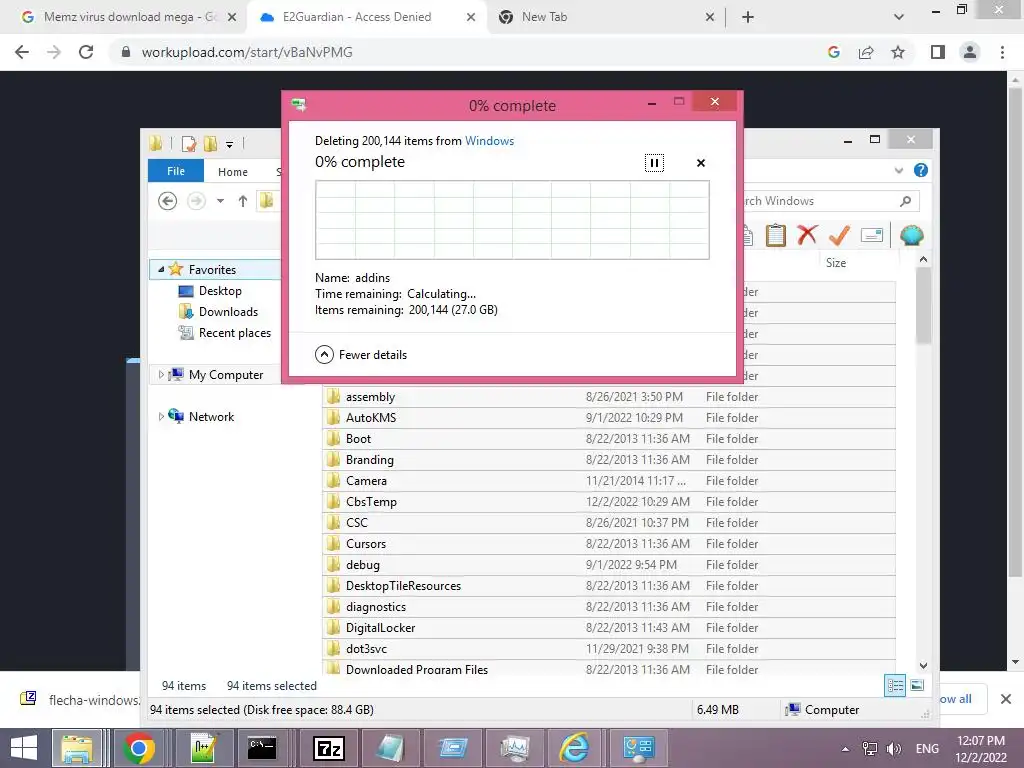Select Recent places in Favorites
Image resolution: width=1024 pixels, height=768 pixels.
coord(234,332)
